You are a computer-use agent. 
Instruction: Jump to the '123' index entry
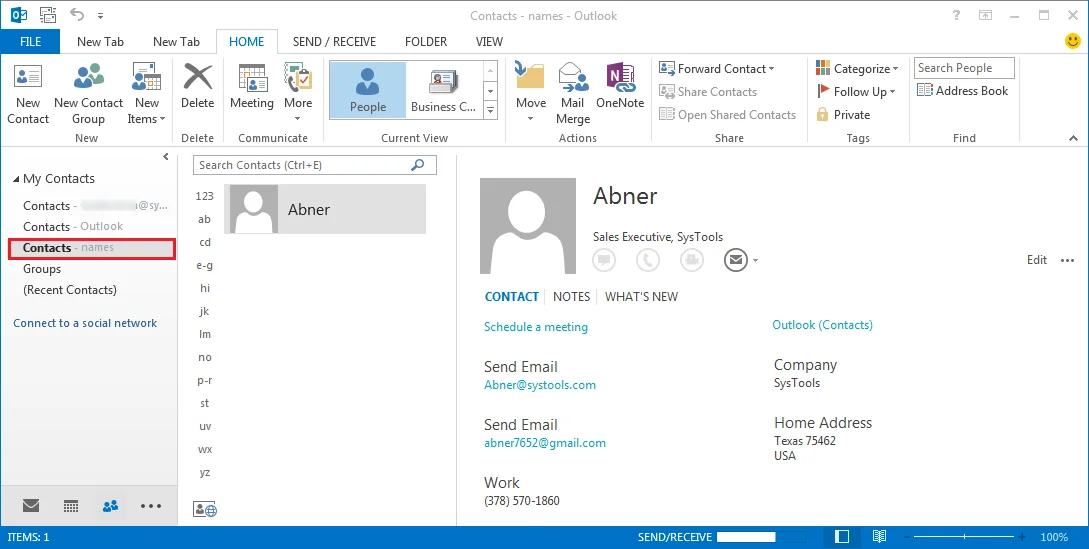(204, 197)
